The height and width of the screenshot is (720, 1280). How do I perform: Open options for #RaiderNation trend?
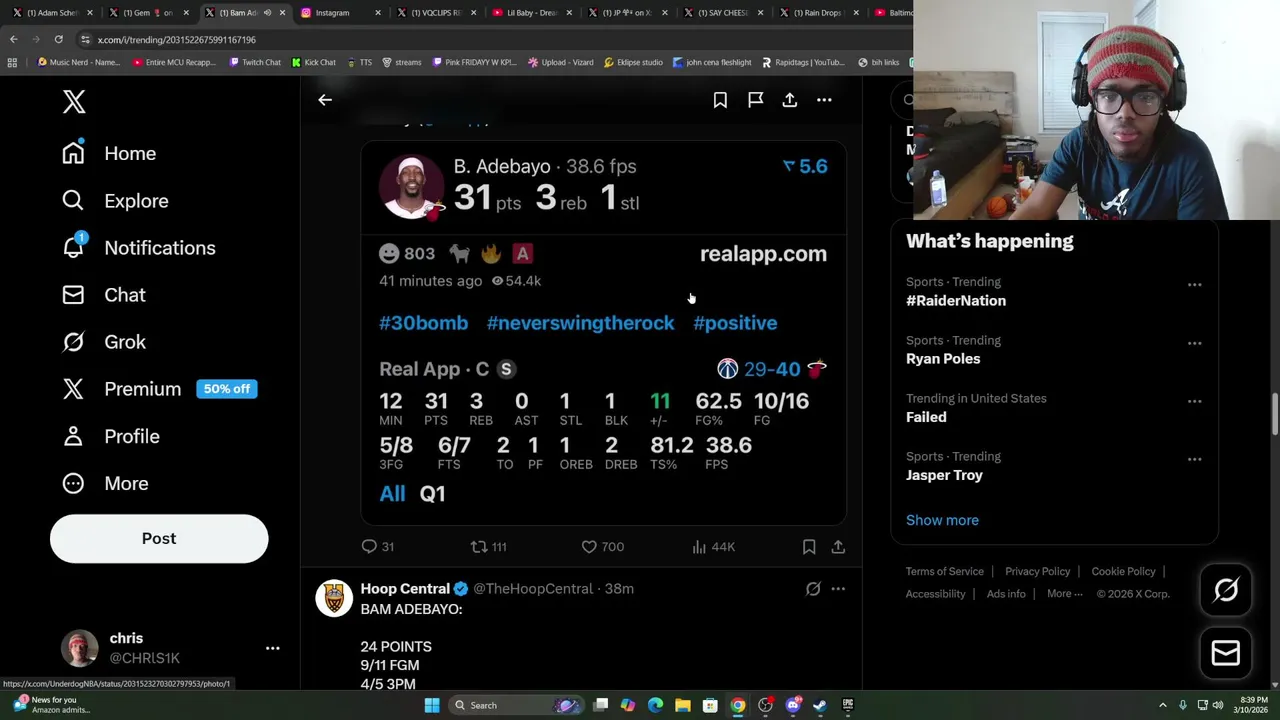(x=1194, y=285)
